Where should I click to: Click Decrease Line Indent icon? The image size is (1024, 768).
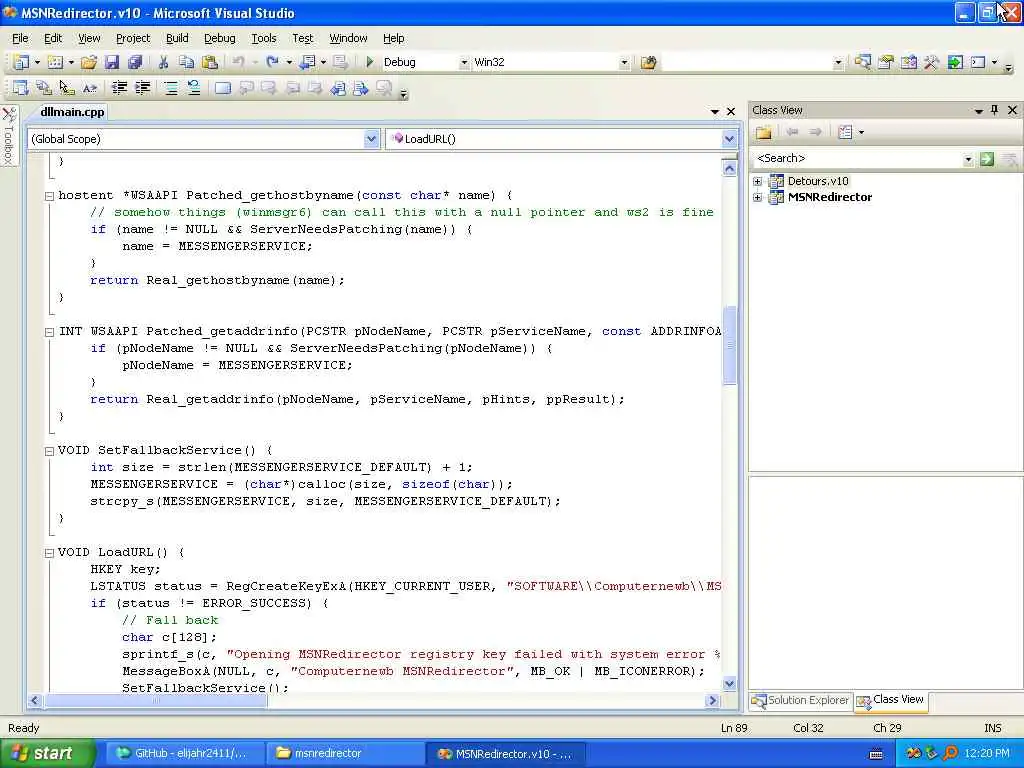(x=119, y=88)
